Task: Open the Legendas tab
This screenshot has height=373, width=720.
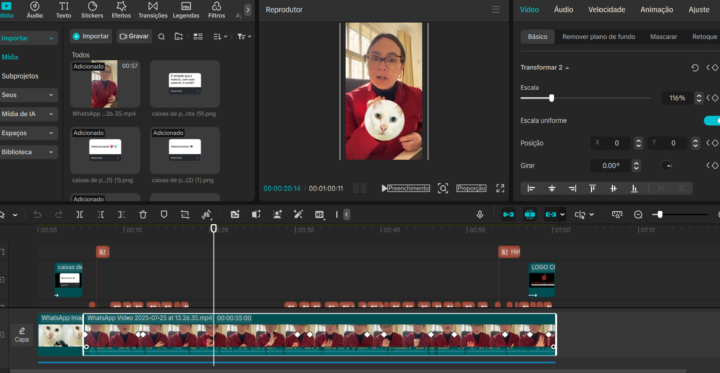Action: click(x=186, y=10)
